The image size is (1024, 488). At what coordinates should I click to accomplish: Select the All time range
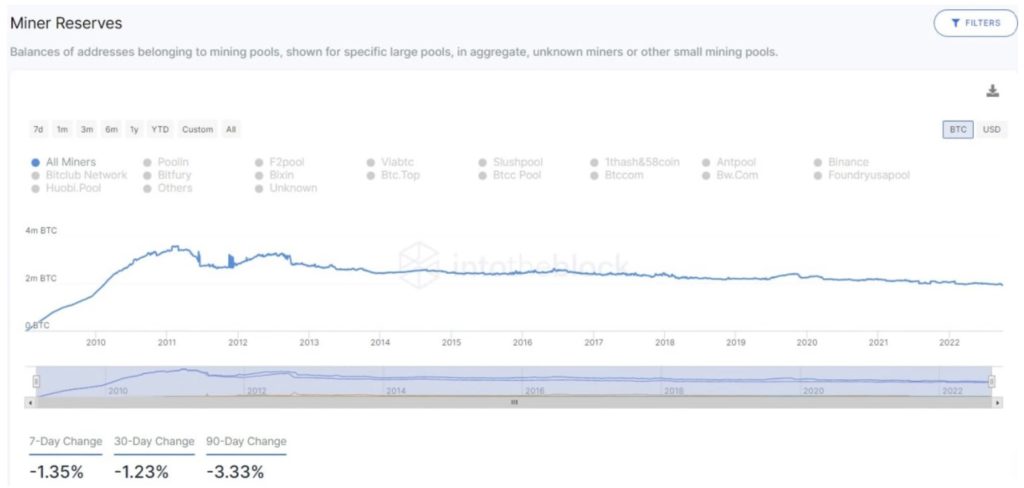[231, 129]
